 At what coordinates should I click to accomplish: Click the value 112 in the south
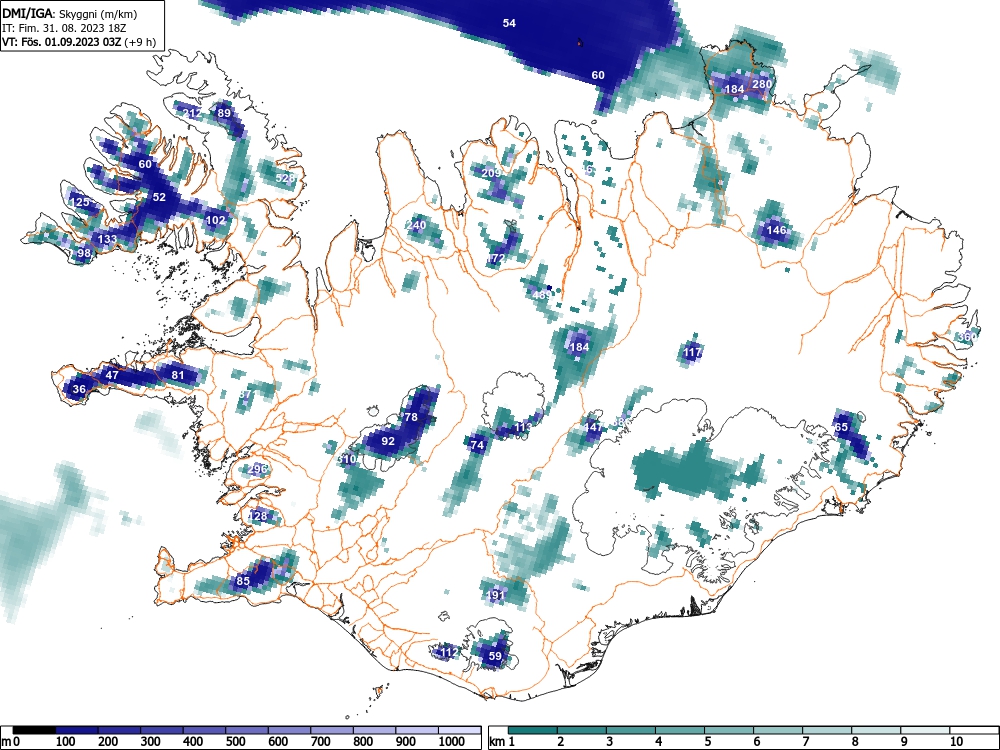pyautogui.click(x=449, y=652)
